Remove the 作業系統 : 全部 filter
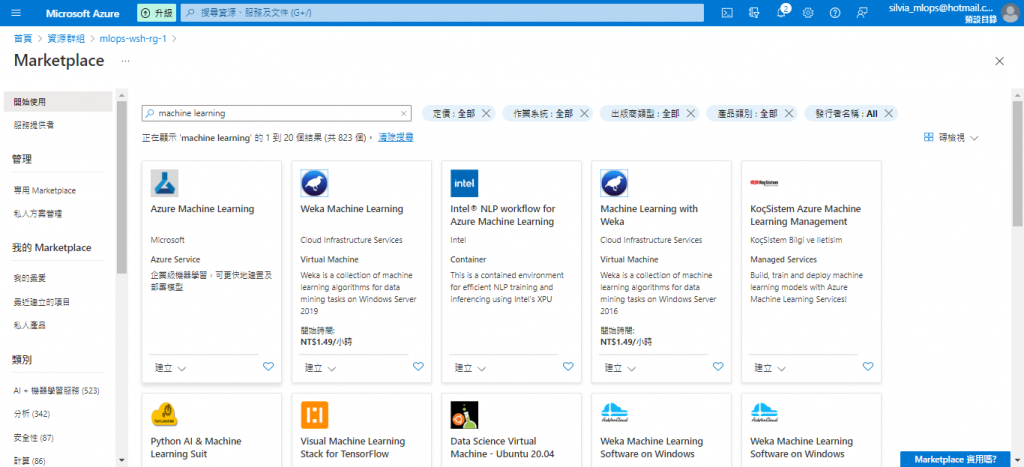 pos(584,114)
